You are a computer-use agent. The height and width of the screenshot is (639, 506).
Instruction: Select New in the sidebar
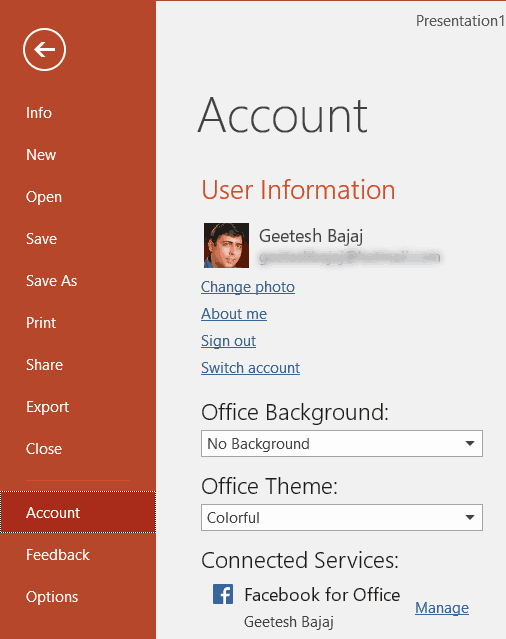[41, 155]
